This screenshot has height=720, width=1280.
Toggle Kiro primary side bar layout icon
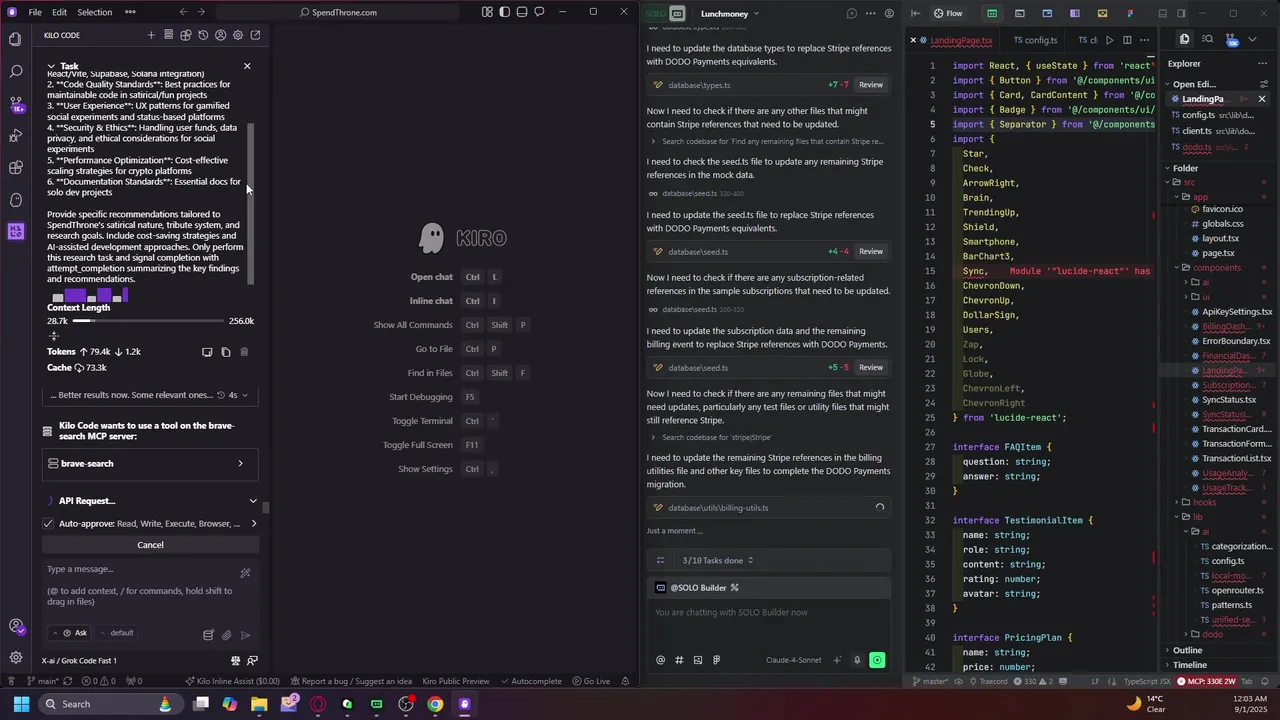point(505,12)
